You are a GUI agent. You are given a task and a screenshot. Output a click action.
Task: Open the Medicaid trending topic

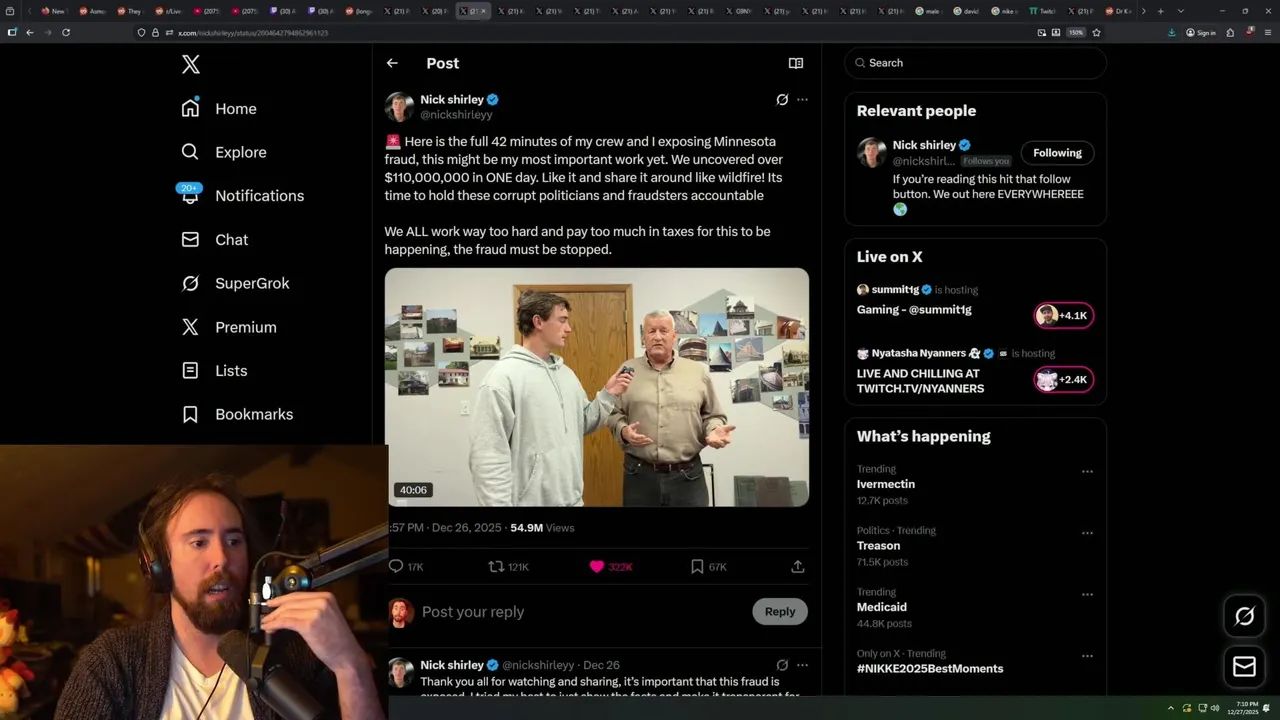point(882,607)
